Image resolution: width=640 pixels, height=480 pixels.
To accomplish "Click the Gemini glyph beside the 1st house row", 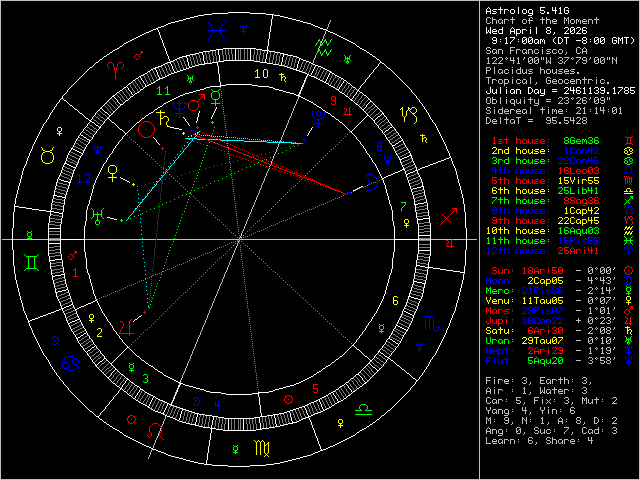I will pos(629,141).
